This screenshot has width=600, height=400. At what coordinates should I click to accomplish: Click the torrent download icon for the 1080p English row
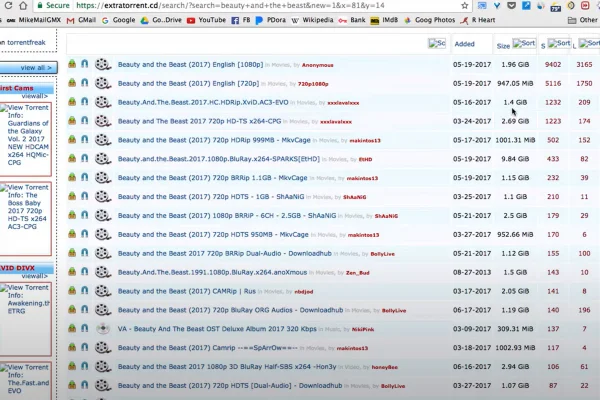point(72,64)
